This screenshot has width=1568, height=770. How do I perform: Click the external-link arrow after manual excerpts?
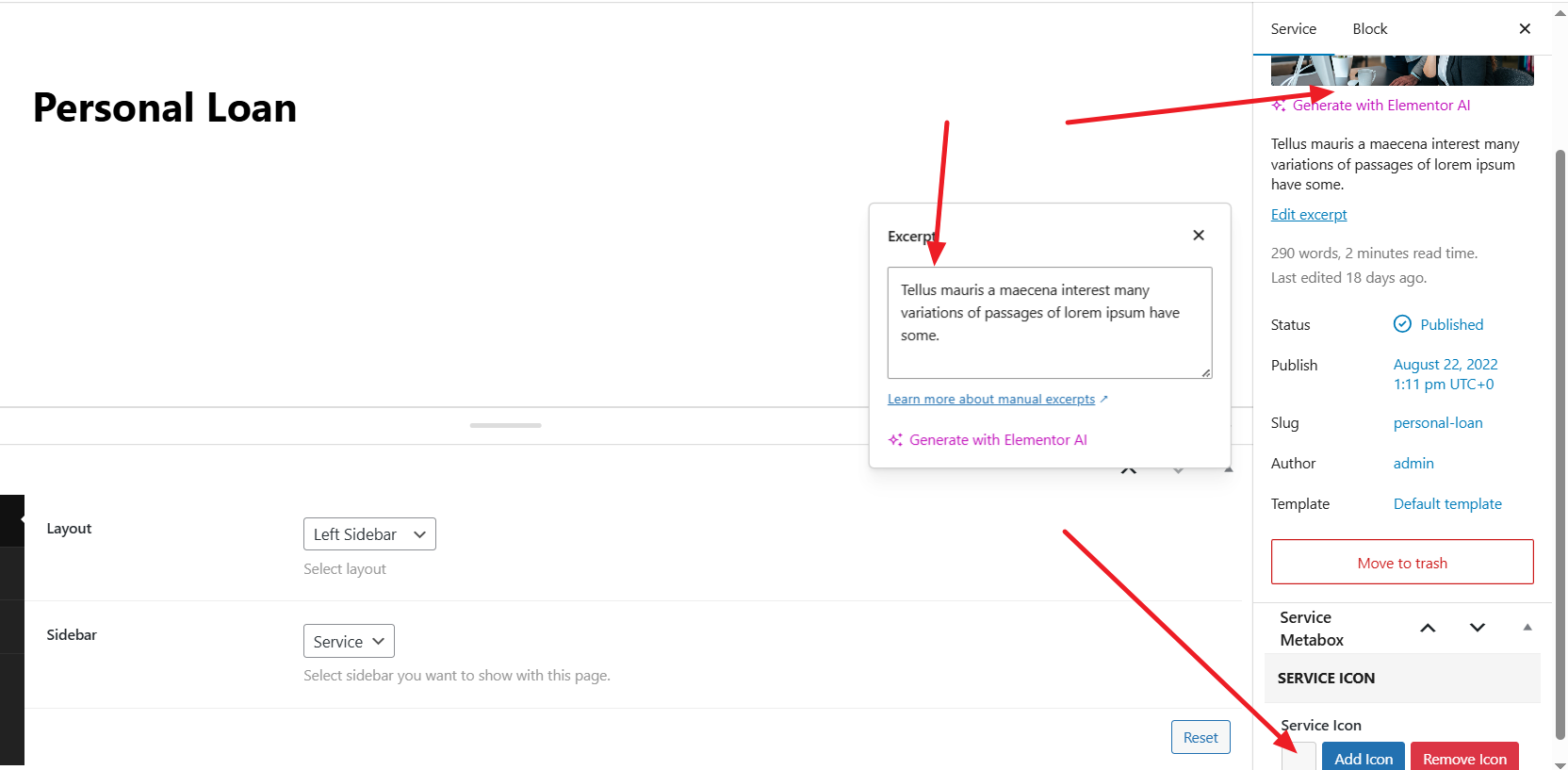click(x=1103, y=400)
